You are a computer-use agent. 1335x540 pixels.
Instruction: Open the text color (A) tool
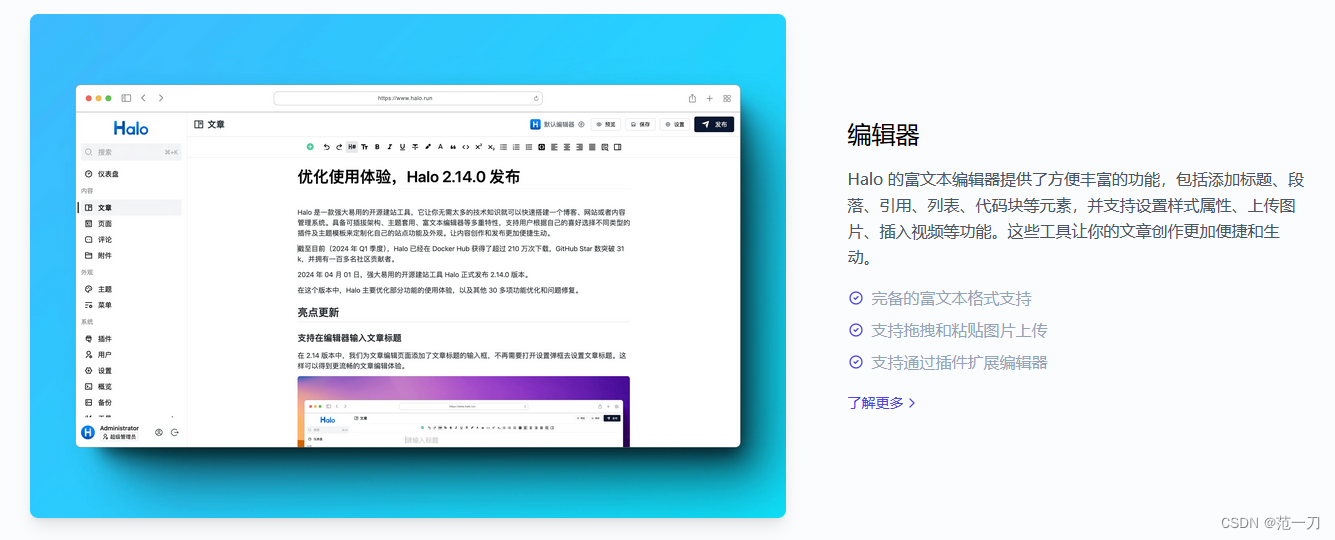click(x=440, y=147)
